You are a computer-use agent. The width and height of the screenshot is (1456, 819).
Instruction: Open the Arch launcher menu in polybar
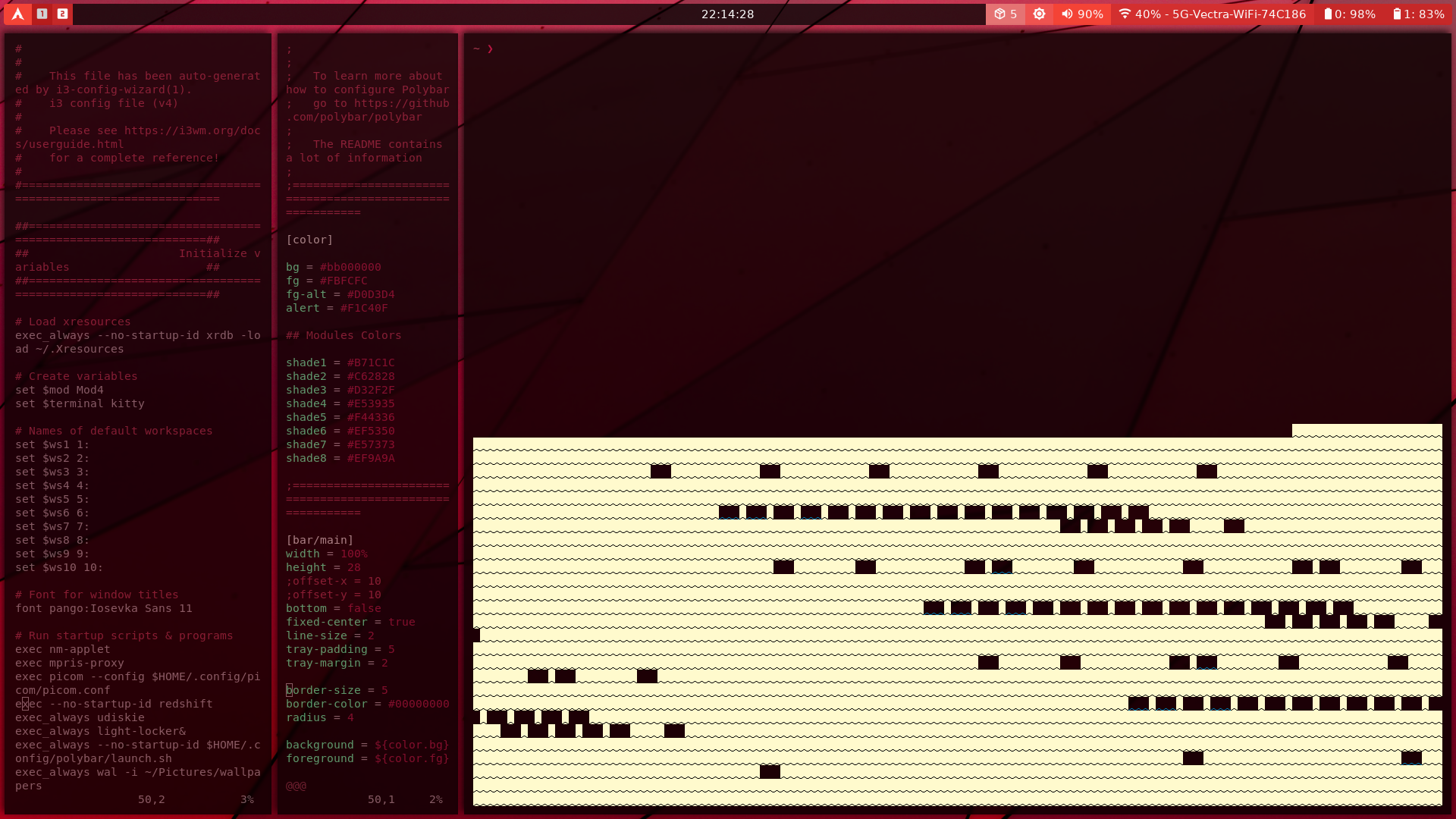pos(17,14)
